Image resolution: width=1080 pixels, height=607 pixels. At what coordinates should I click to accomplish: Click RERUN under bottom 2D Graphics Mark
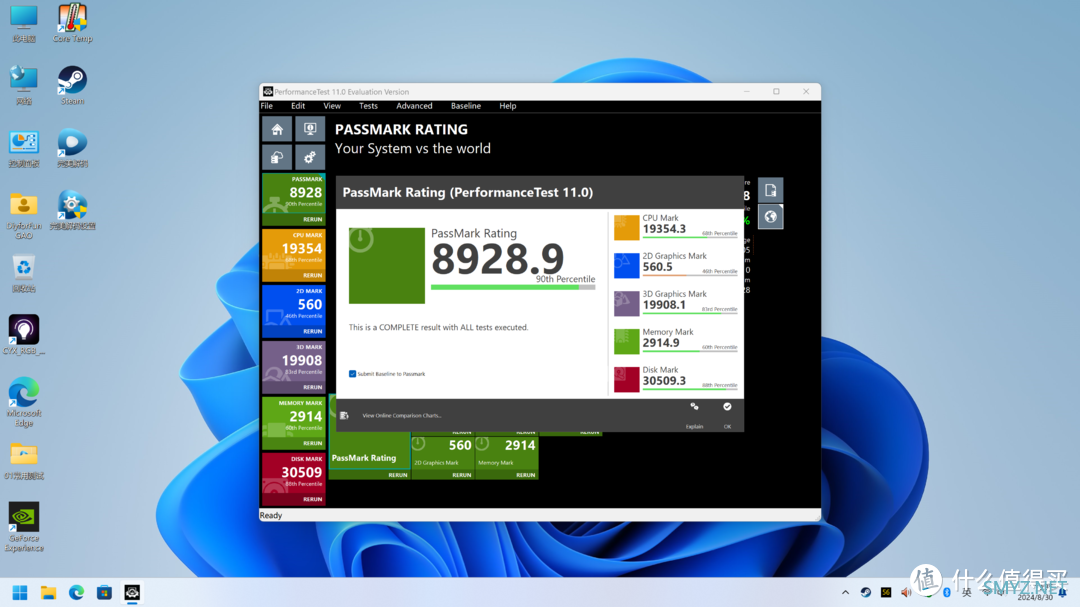point(461,475)
